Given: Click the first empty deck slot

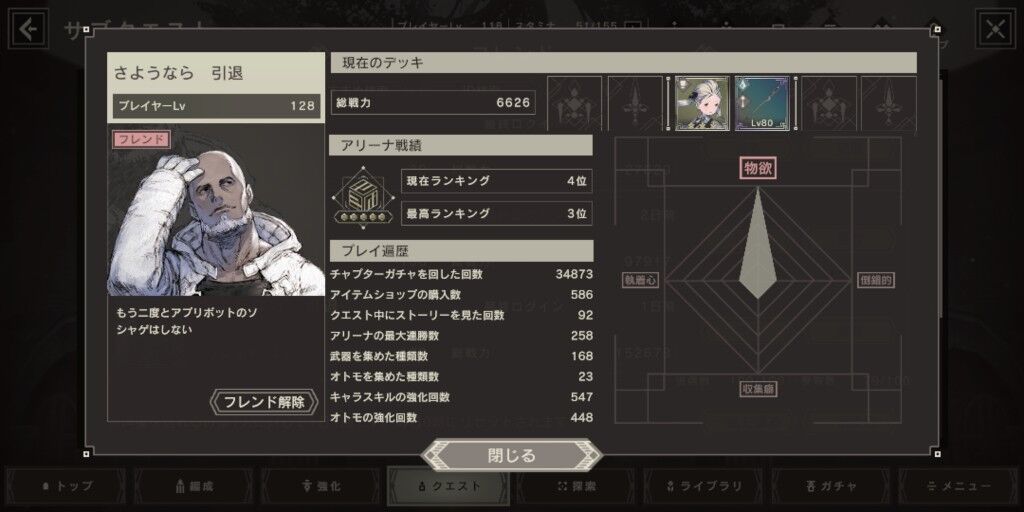Looking at the screenshot, I should [574, 103].
